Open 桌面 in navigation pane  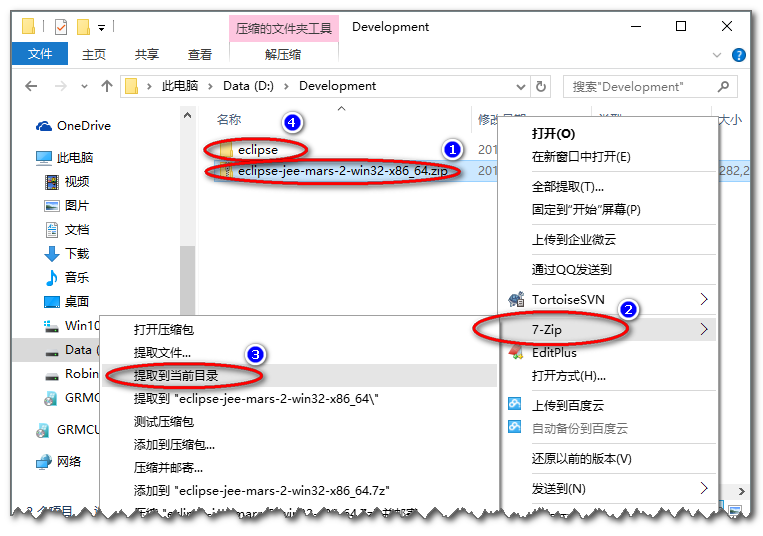point(67,302)
